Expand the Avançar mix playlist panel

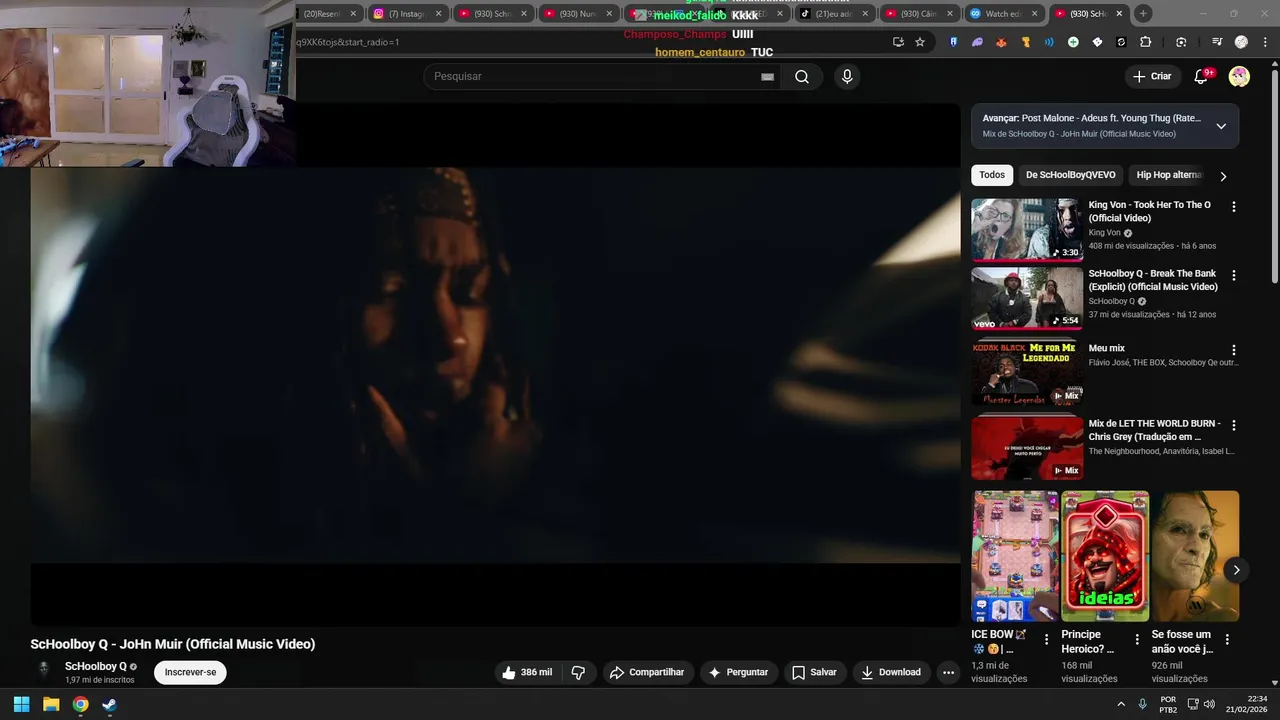[1221, 126]
